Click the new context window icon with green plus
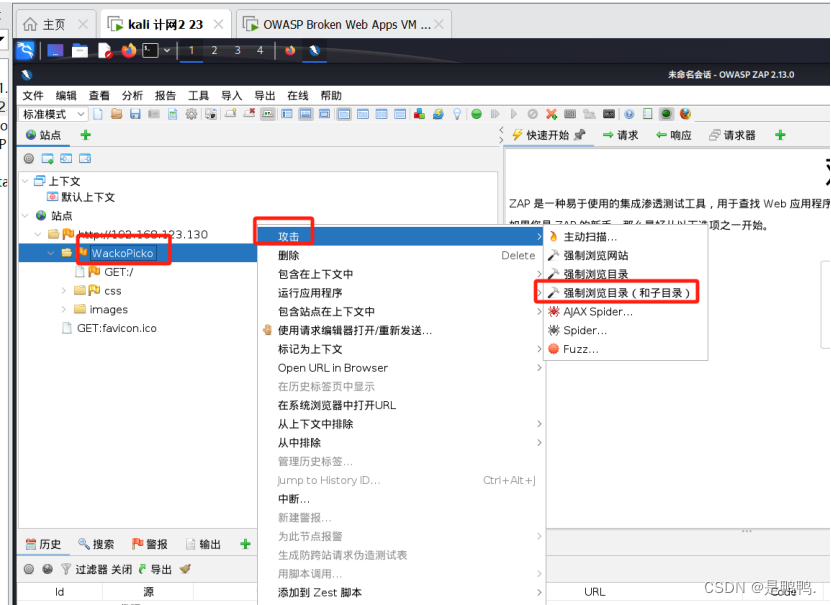Image resolution: width=831 pixels, height=605 pixels. (x=47, y=158)
